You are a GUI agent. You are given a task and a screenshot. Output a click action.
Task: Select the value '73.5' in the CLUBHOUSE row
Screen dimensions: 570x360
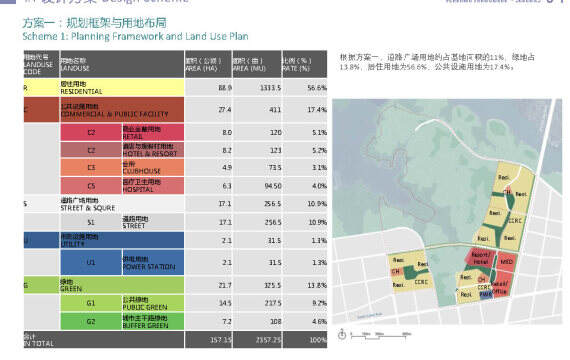tap(275, 167)
